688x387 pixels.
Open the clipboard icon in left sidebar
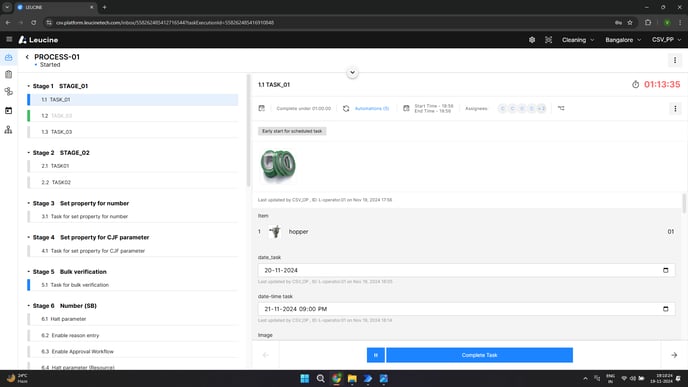point(8,75)
